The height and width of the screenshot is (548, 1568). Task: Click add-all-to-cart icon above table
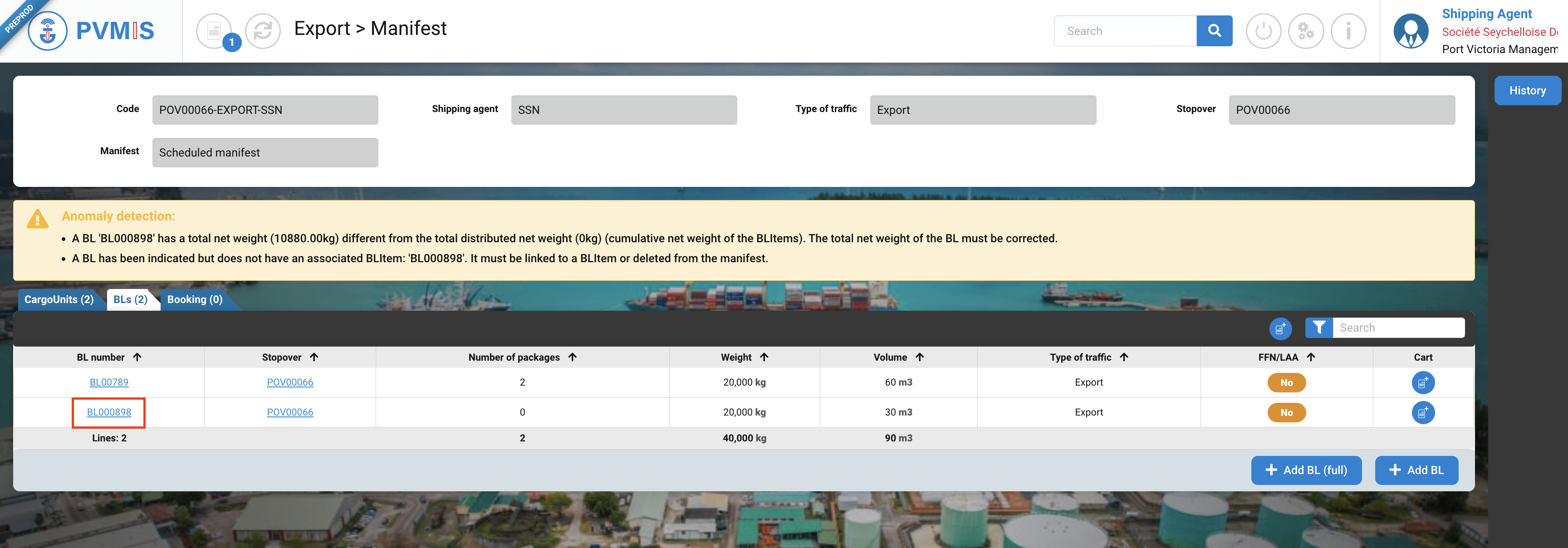[1280, 328]
